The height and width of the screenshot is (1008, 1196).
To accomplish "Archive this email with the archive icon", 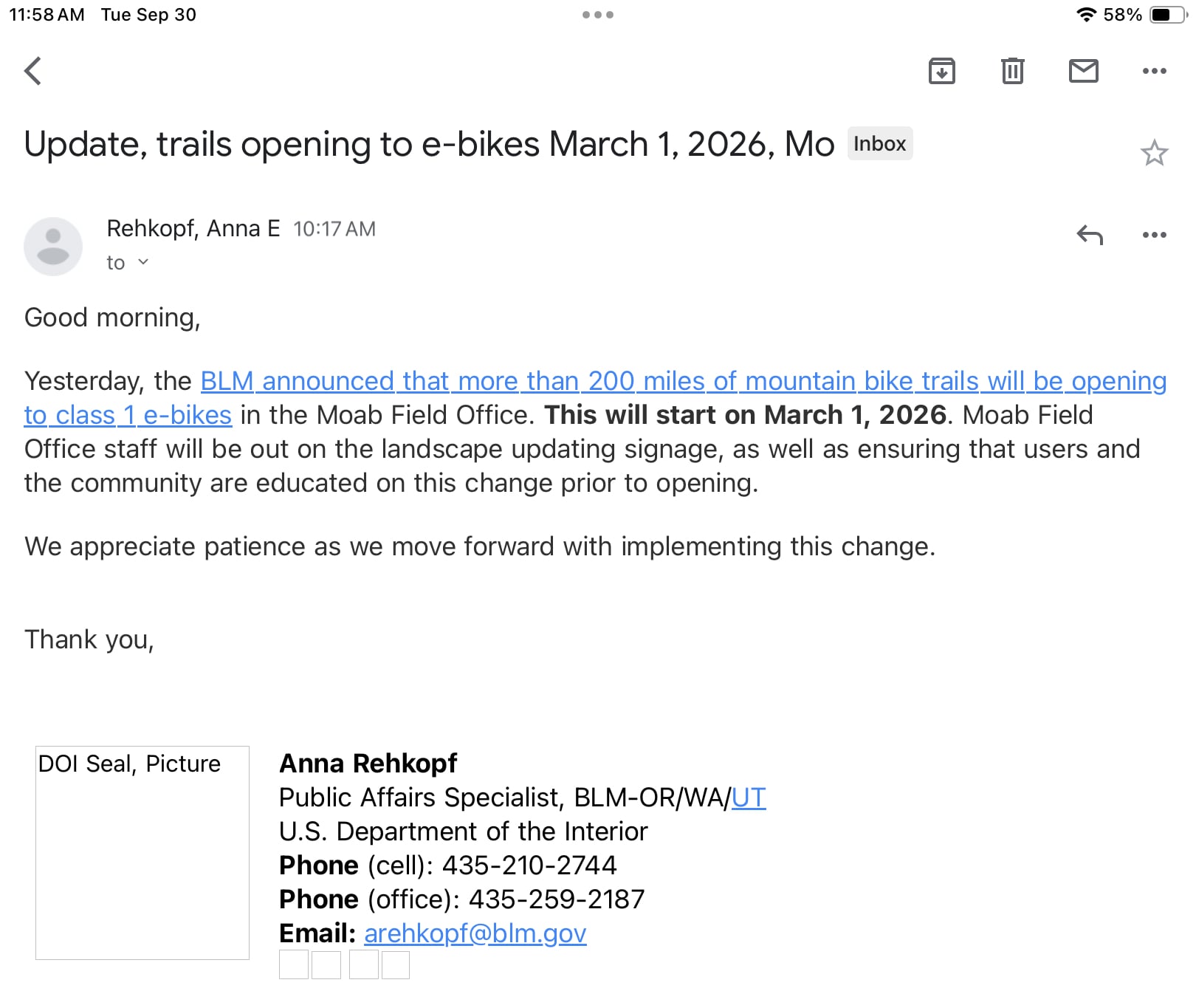I will point(941,71).
